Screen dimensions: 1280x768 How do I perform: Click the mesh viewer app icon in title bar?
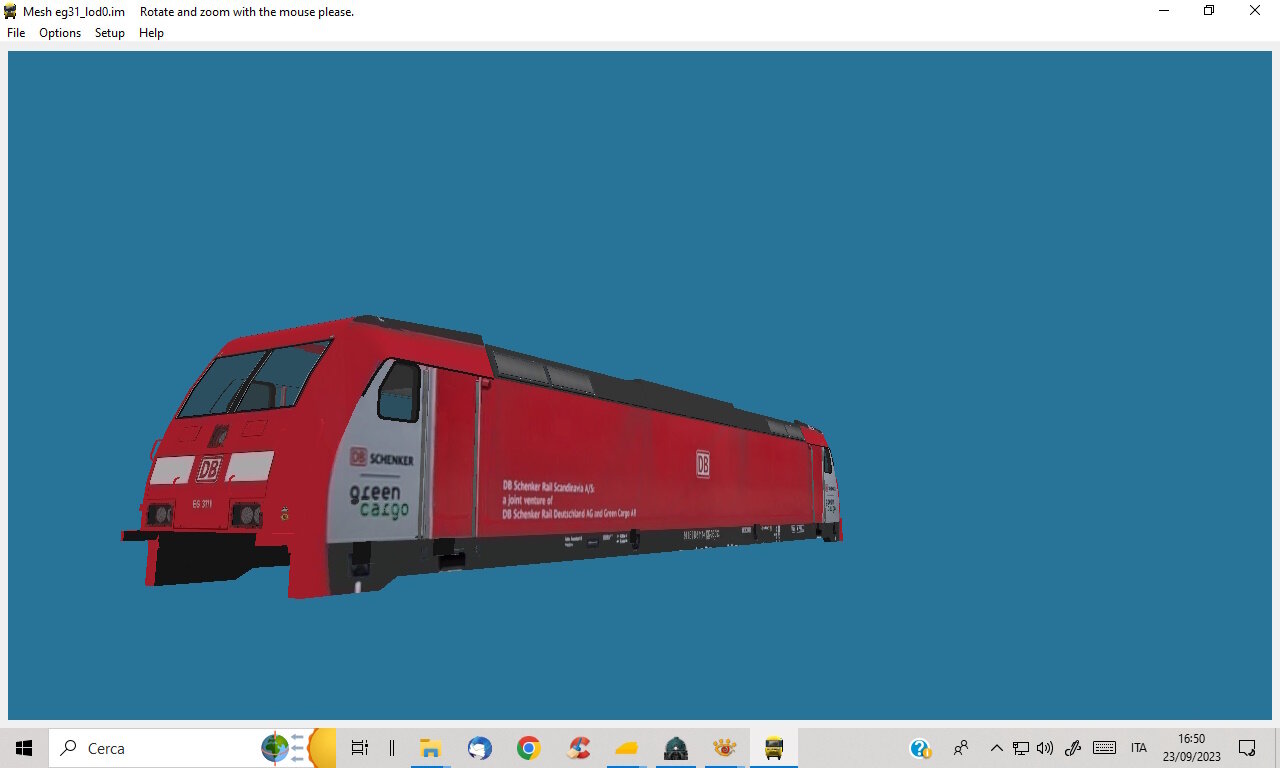(11, 11)
